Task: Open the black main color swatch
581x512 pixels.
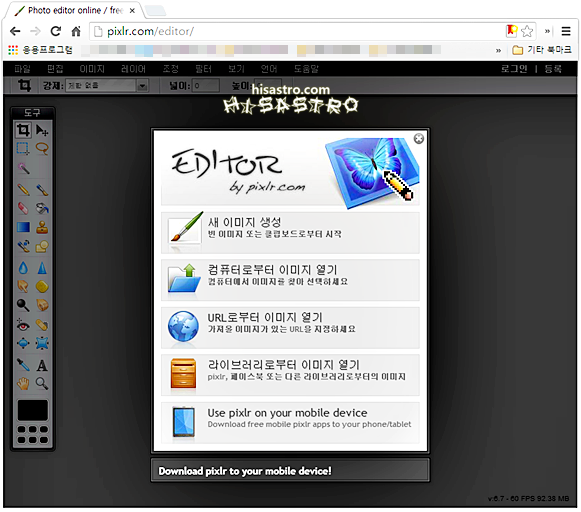Action: point(33,410)
